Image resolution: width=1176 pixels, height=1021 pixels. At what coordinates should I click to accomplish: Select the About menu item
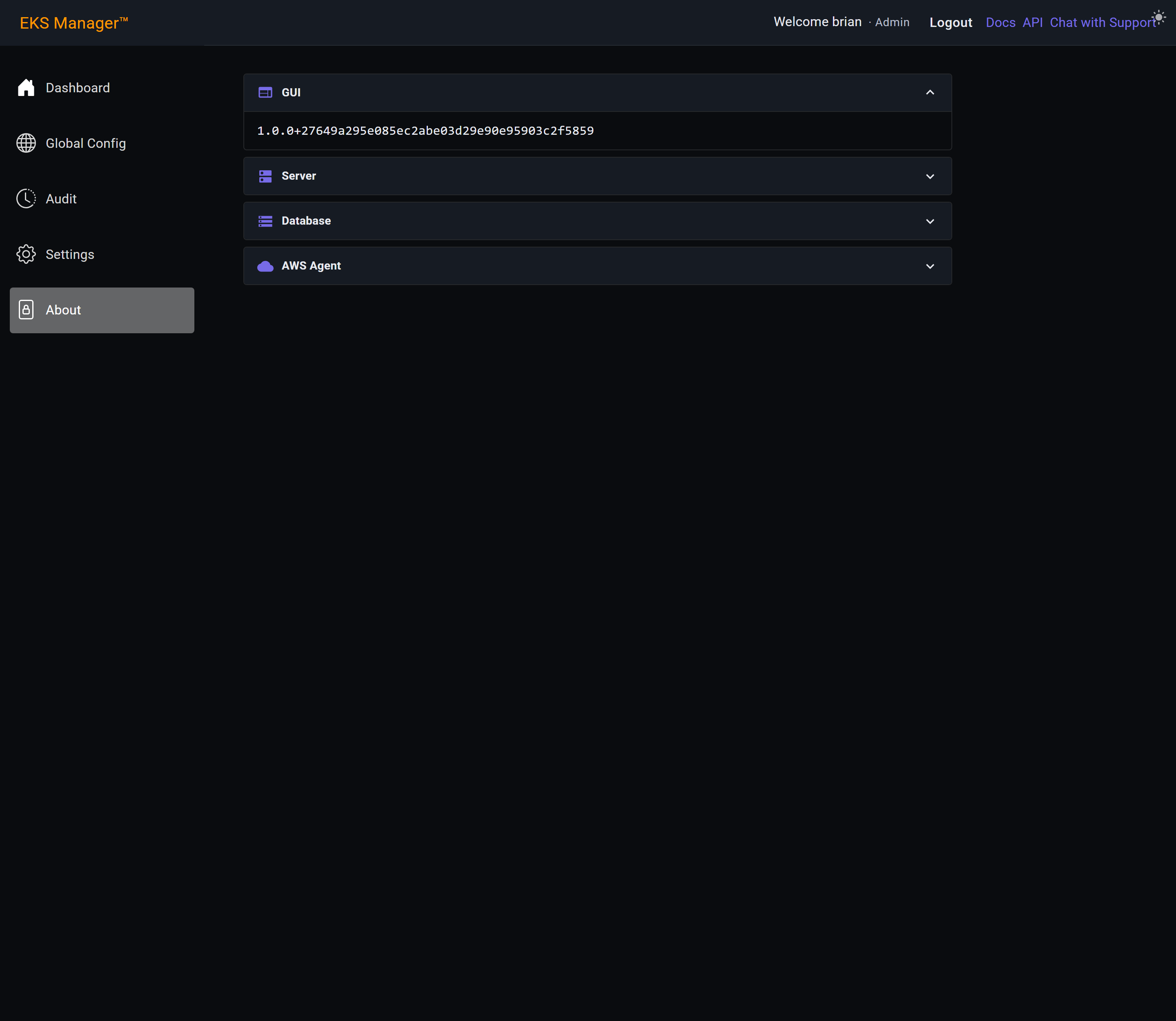(x=102, y=310)
